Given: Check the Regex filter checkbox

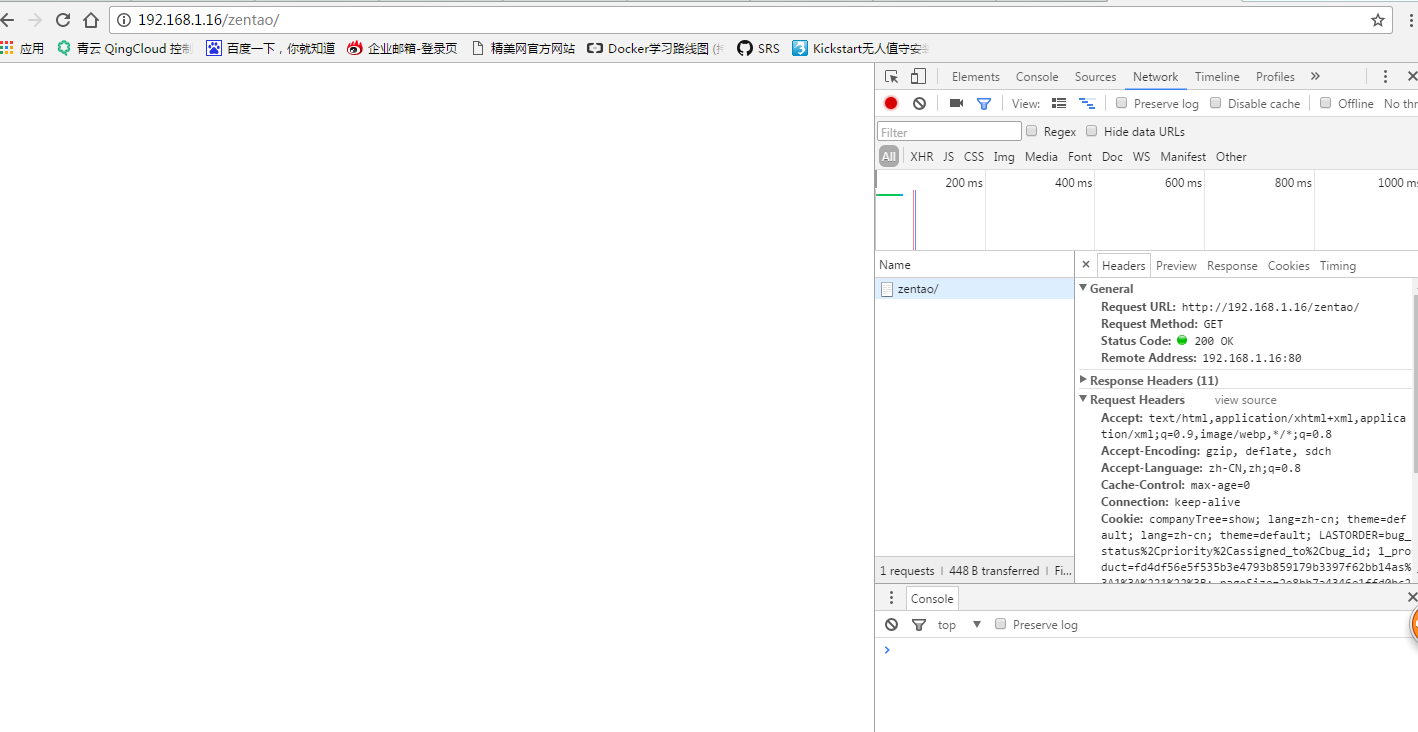Looking at the screenshot, I should click(1032, 131).
